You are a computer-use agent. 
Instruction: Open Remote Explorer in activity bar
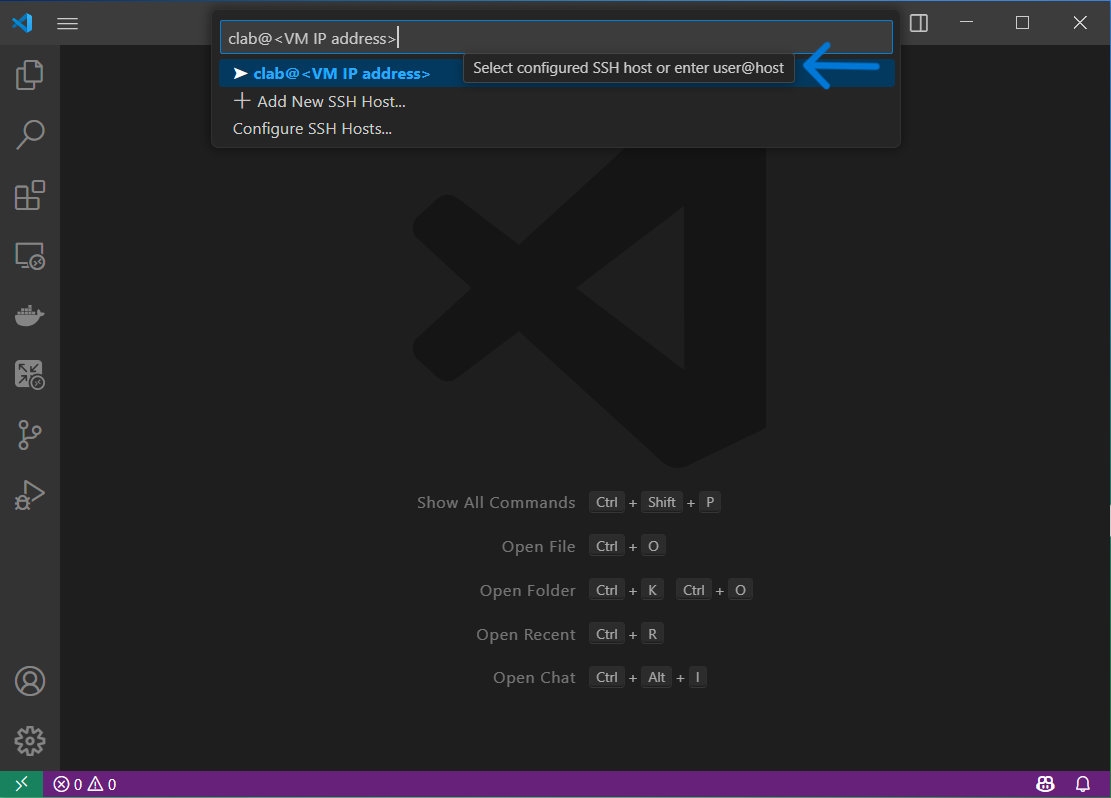[x=30, y=255]
